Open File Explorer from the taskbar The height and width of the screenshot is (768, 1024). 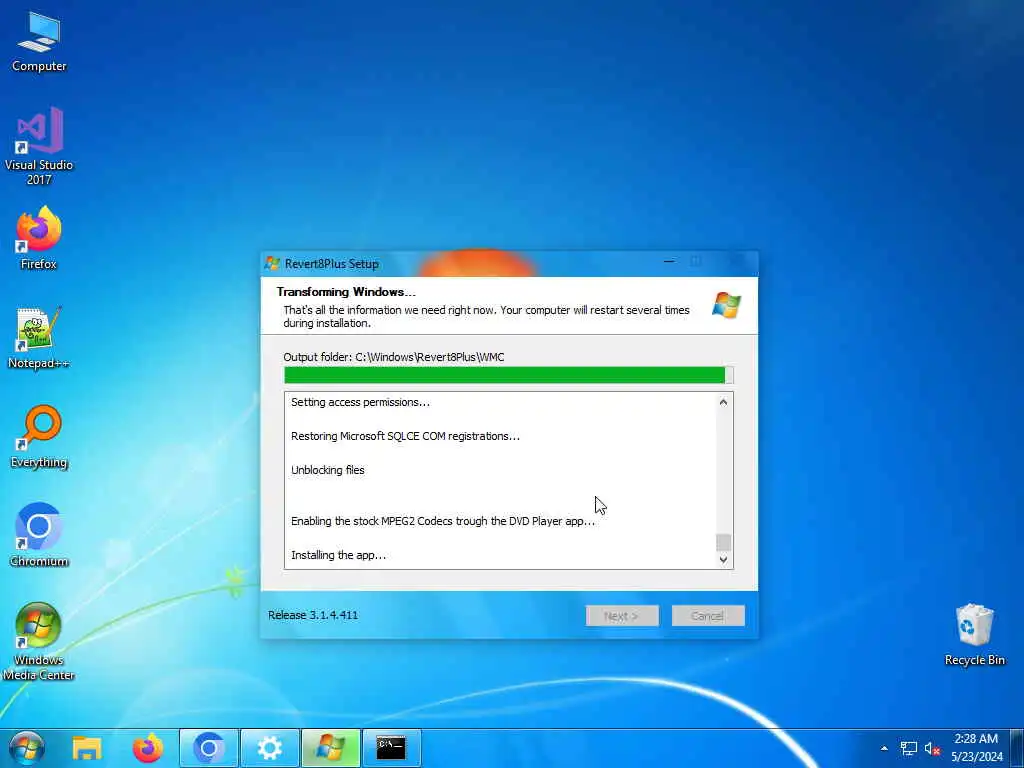tap(87, 748)
